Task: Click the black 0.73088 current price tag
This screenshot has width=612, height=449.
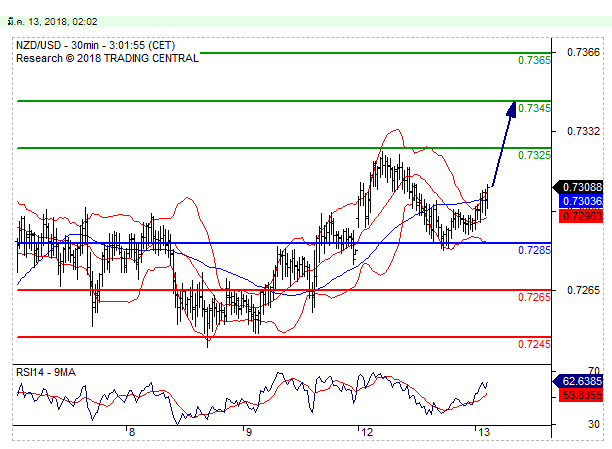Action: tap(579, 187)
